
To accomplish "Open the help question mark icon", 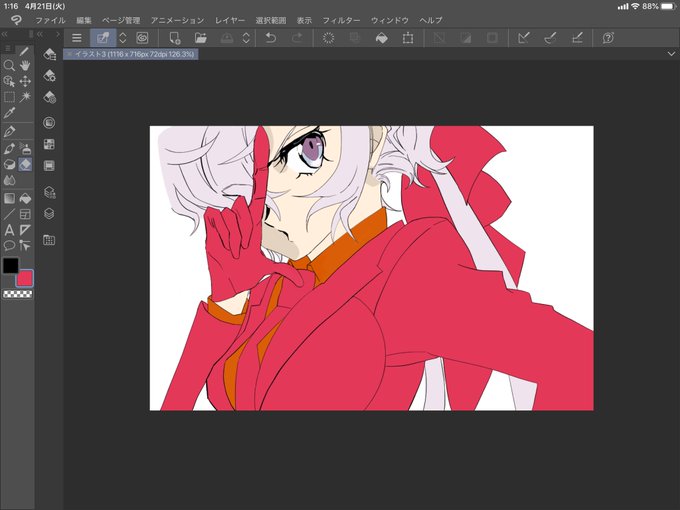I will pos(608,38).
